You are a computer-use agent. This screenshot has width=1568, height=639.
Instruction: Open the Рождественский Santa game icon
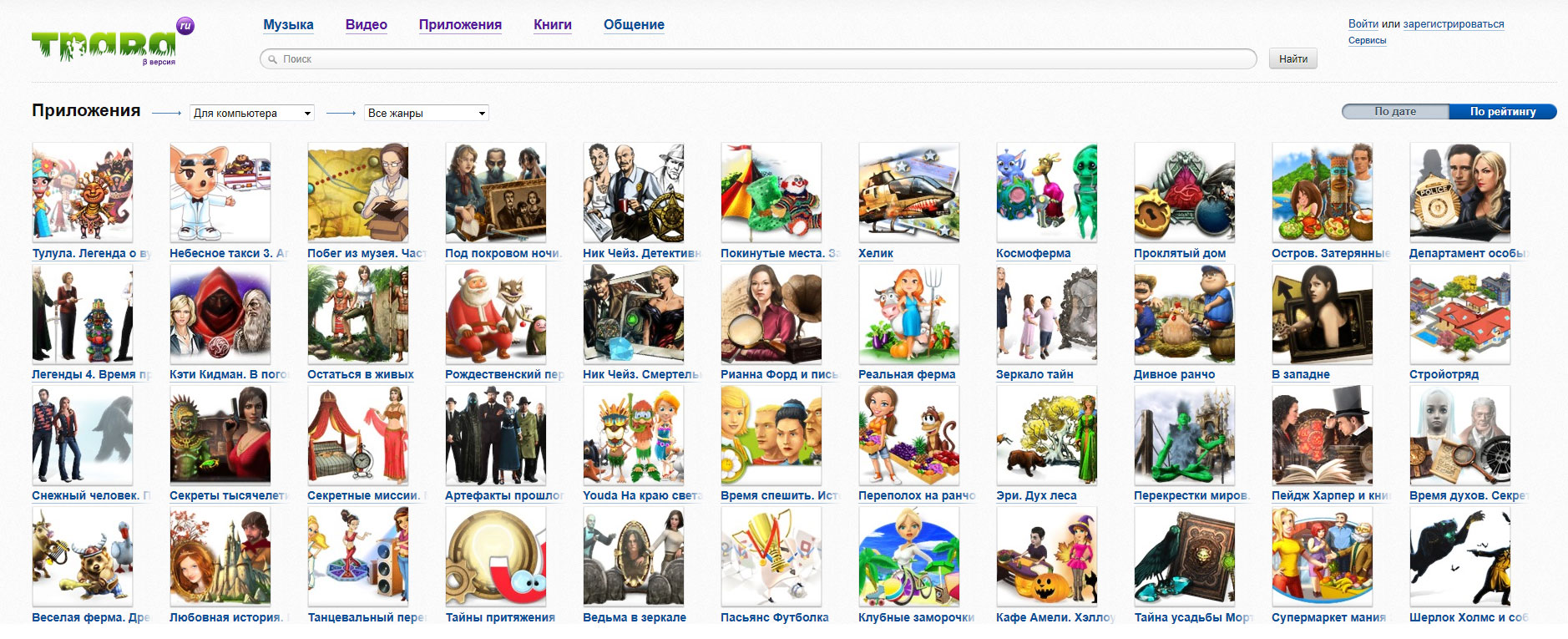pyautogui.click(x=495, y=314)
